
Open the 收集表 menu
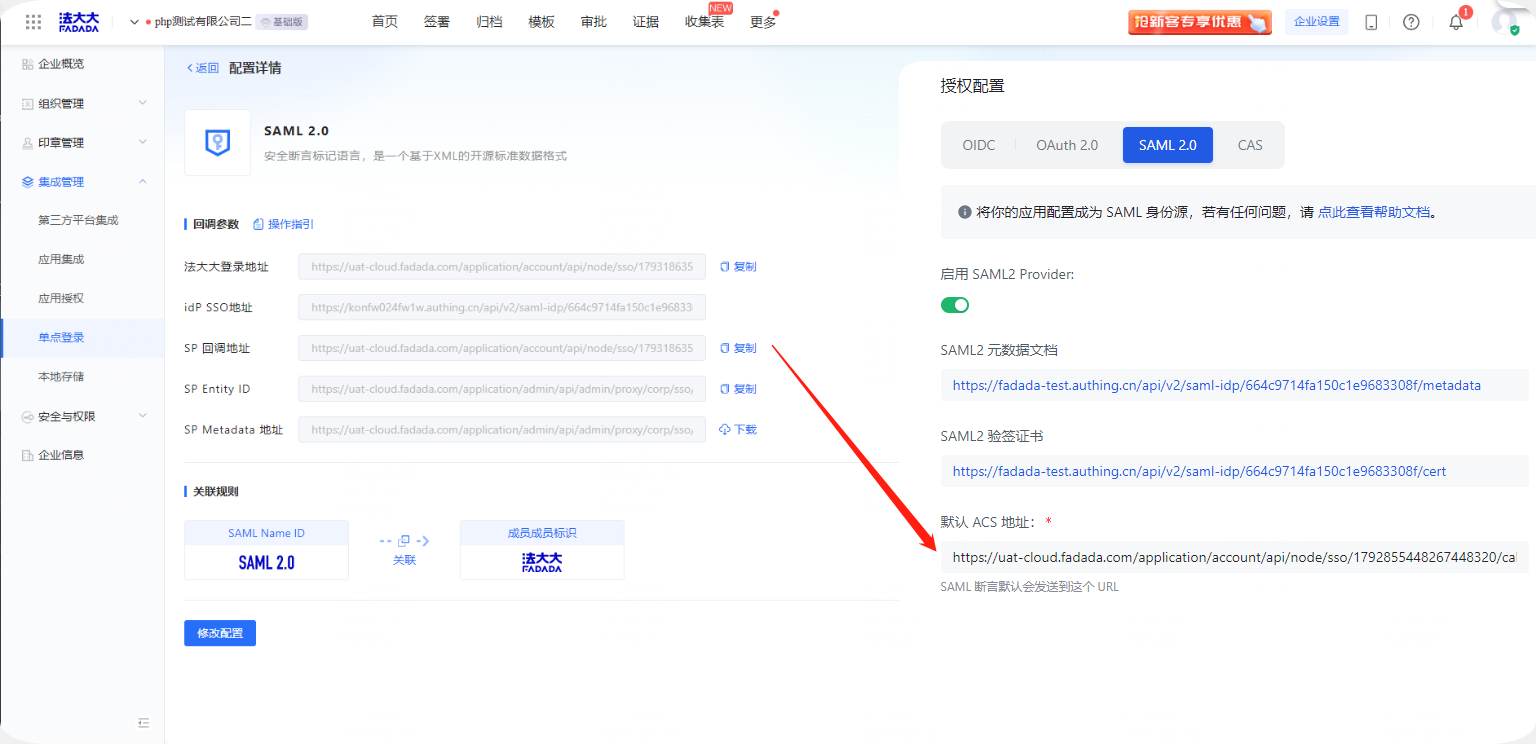point(704,22)
